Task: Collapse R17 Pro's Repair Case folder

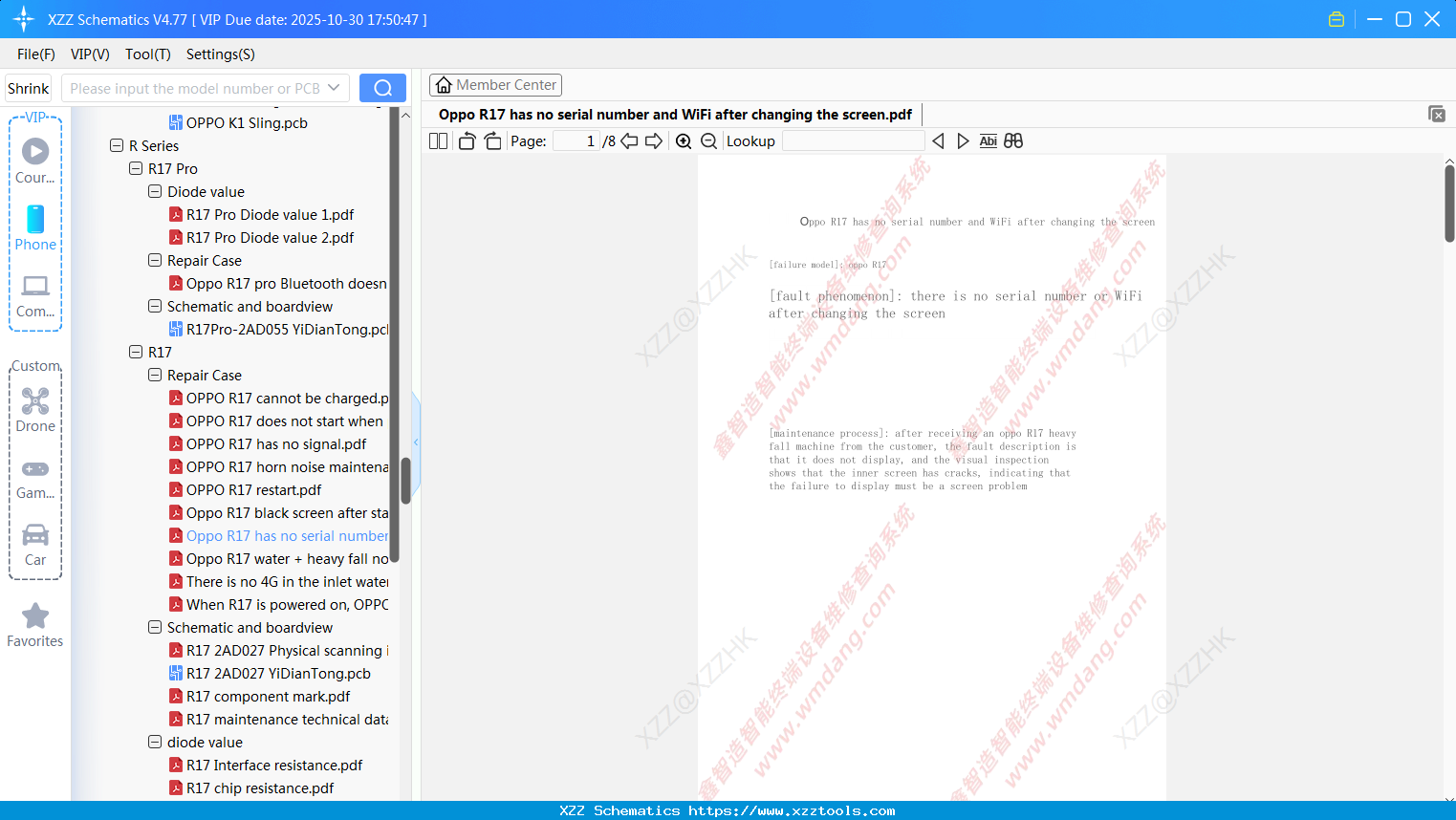Action: [155, 261]
